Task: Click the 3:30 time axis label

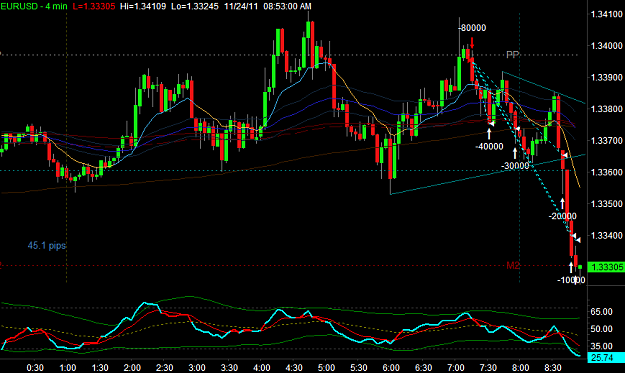Action: [x=229, y=367]
